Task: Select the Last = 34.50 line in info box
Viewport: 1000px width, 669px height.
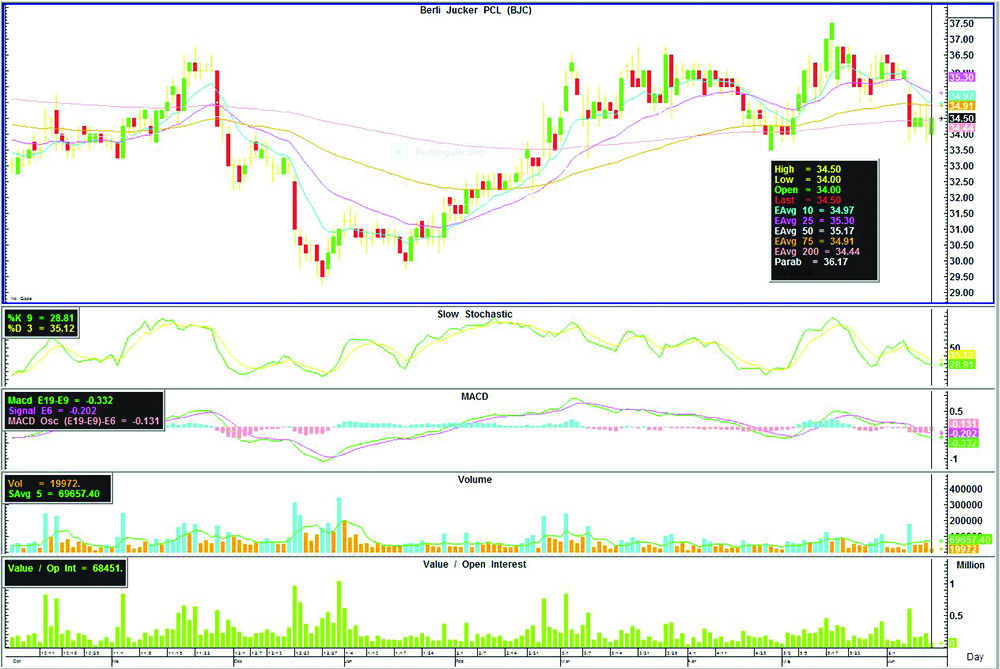Action: [807, 200]
